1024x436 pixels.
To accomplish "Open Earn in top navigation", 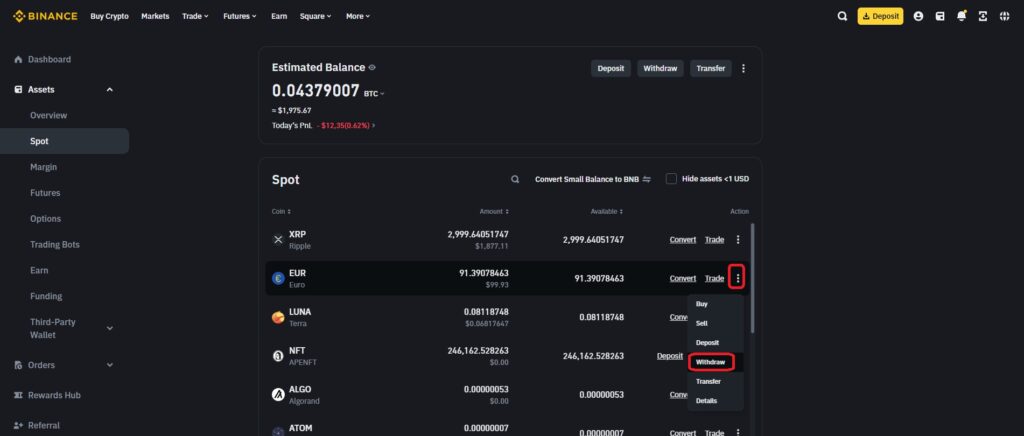I will [x=279, y=16].
